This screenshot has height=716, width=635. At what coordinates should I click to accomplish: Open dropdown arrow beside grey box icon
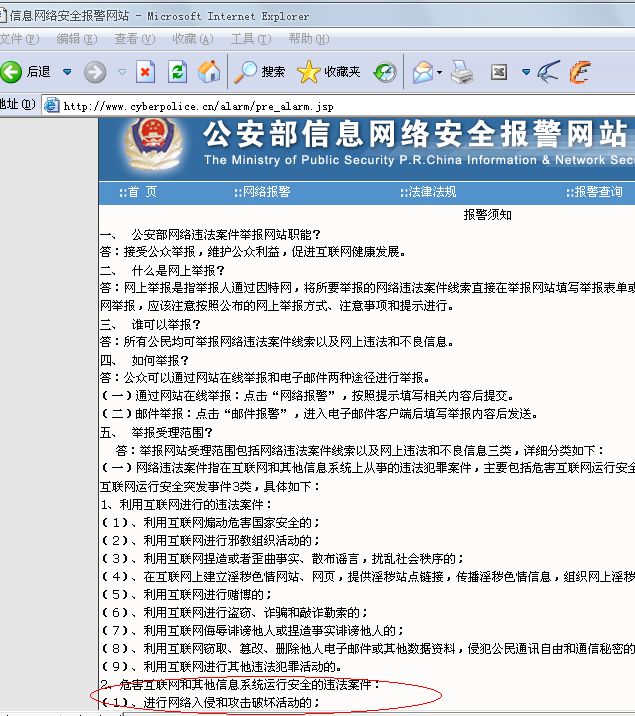click(526, 72)
